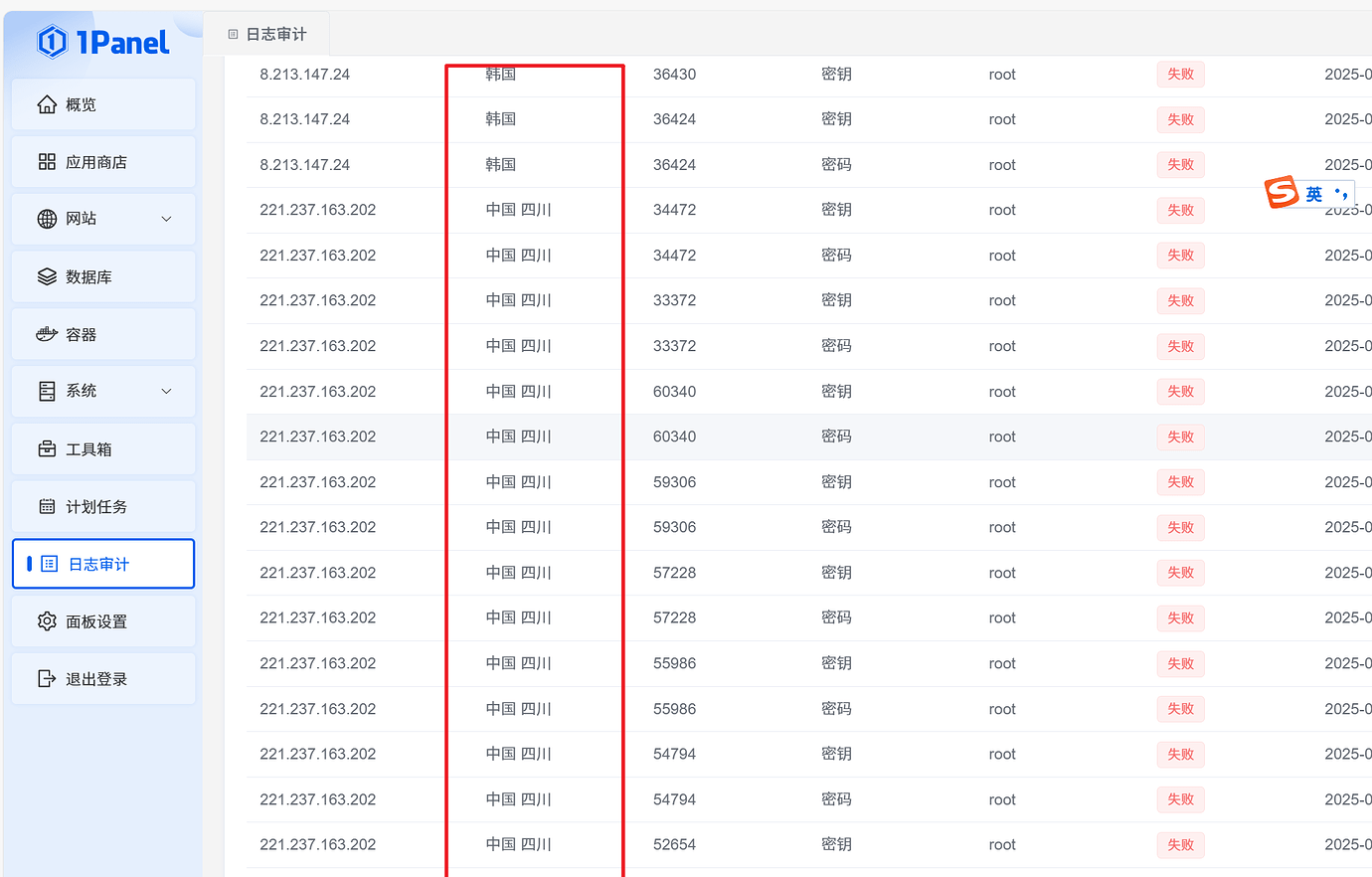Image resolution: width=1372 pixels, height=877 pixels.
Task: Click the 网站 globe icon
Action: pyautogui.click(x=47, y=219)
